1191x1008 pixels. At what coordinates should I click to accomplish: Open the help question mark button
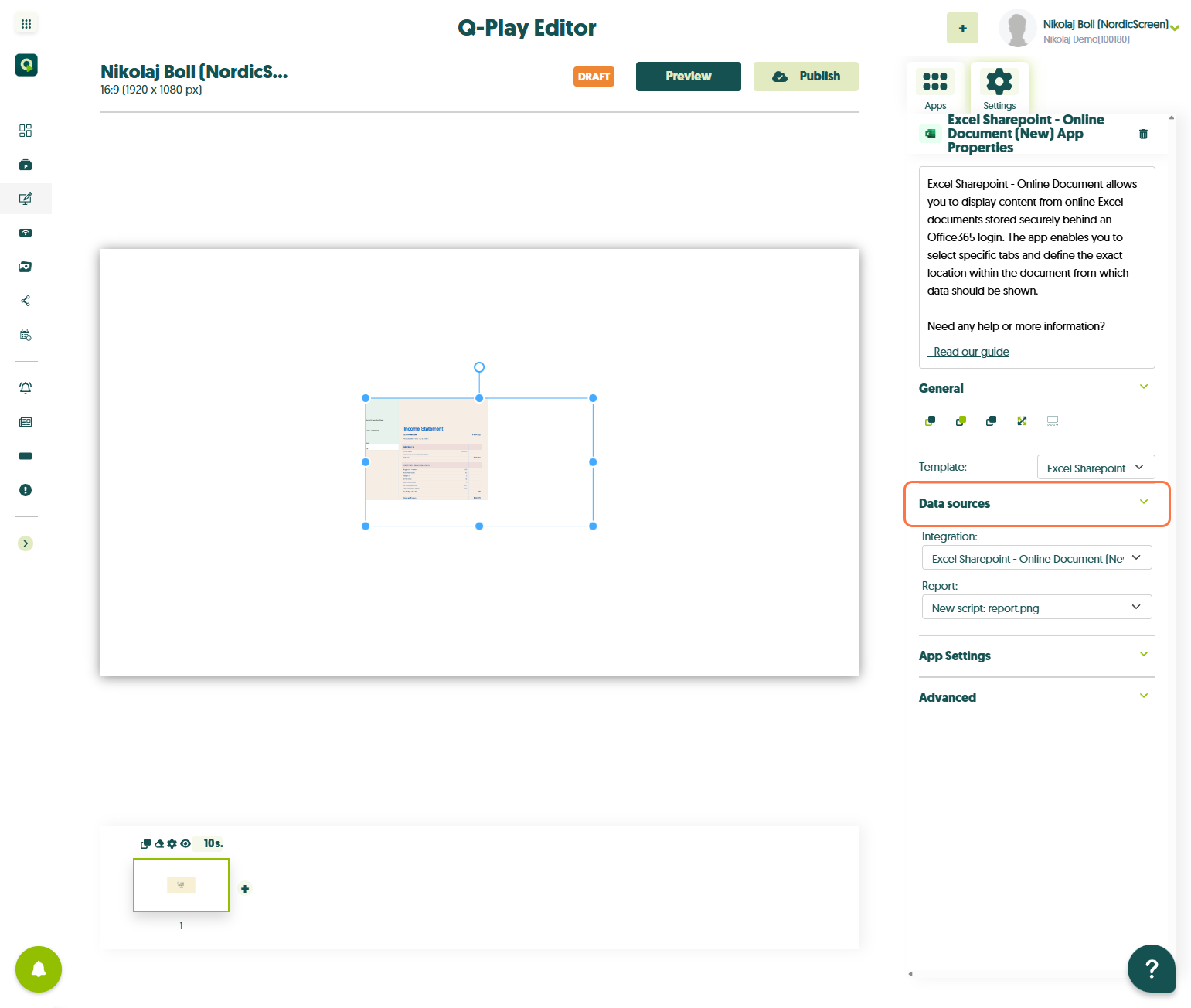click(1152, 969)
